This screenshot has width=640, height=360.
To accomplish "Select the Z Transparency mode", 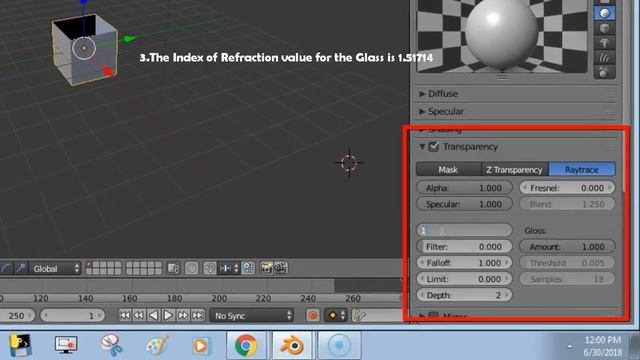I will point(515,170).
